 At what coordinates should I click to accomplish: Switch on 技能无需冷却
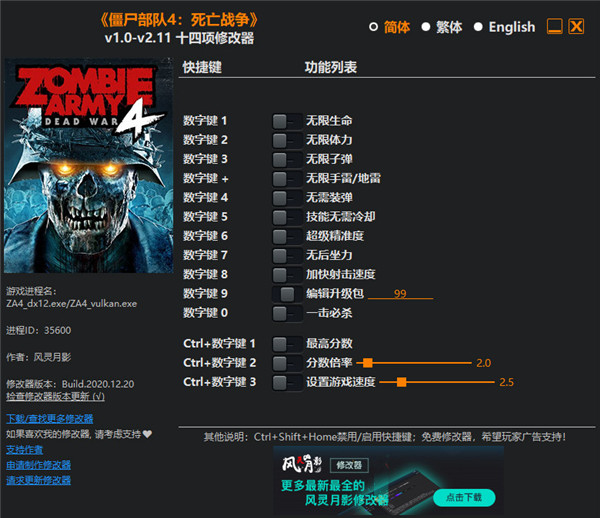point(287,217)
